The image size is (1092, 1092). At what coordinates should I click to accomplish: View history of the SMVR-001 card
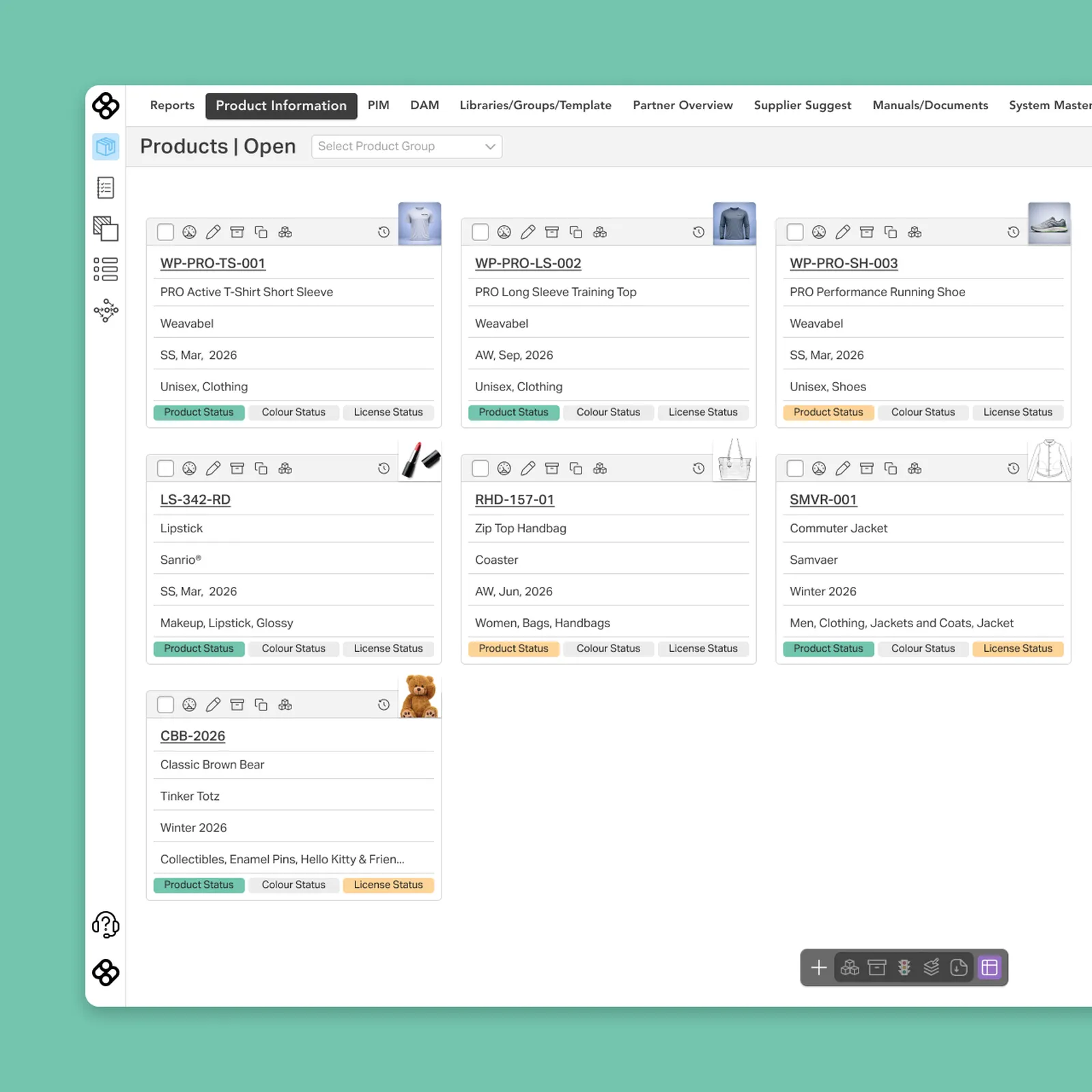click(x=1014, y=468)
